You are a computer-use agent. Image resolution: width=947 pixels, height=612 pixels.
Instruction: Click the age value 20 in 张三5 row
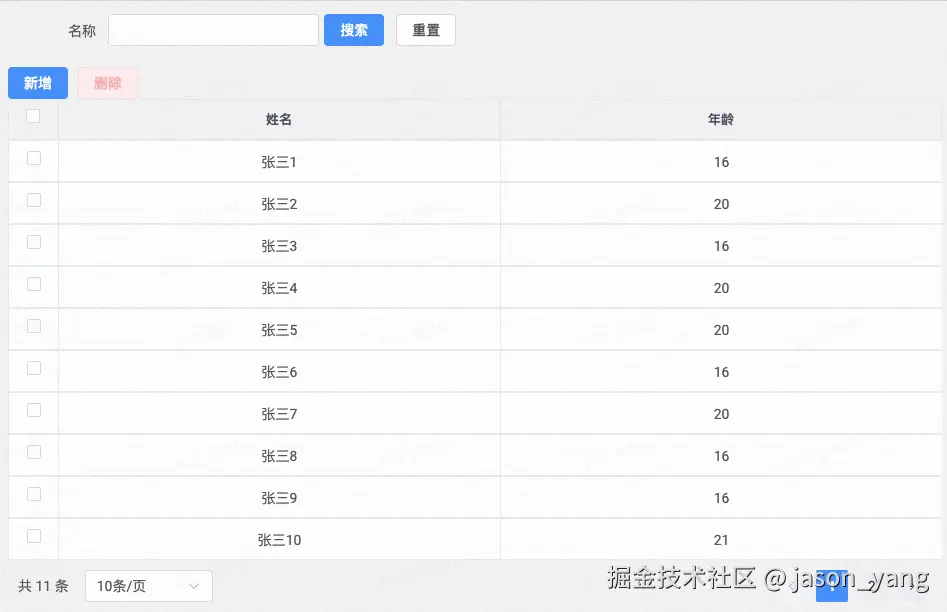(x=721, y=330)
